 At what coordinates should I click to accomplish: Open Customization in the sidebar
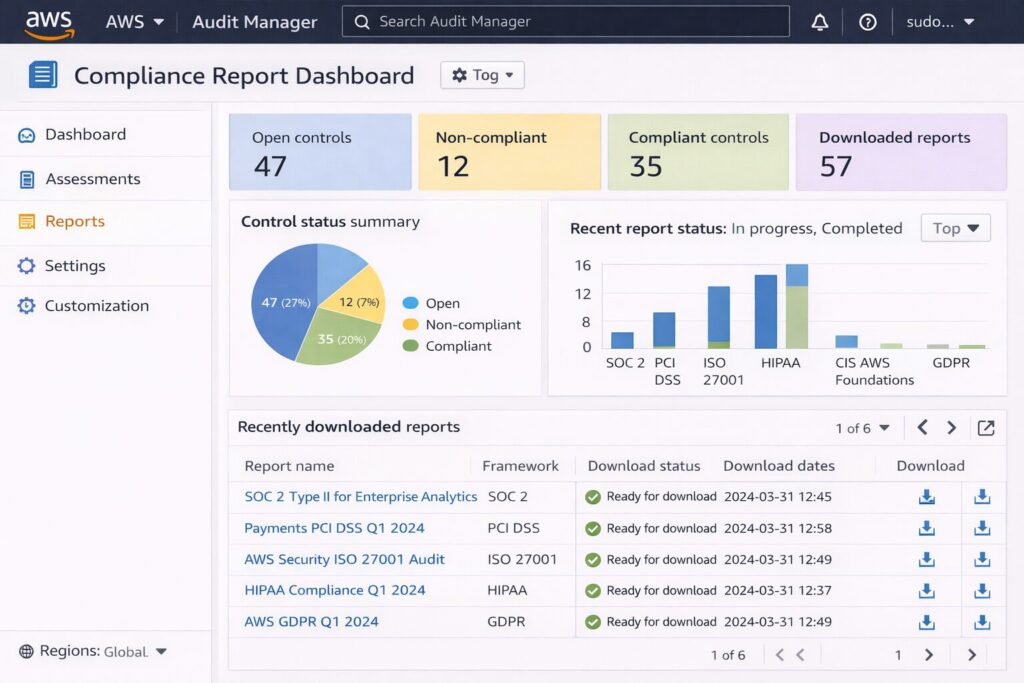coord(96,306)
